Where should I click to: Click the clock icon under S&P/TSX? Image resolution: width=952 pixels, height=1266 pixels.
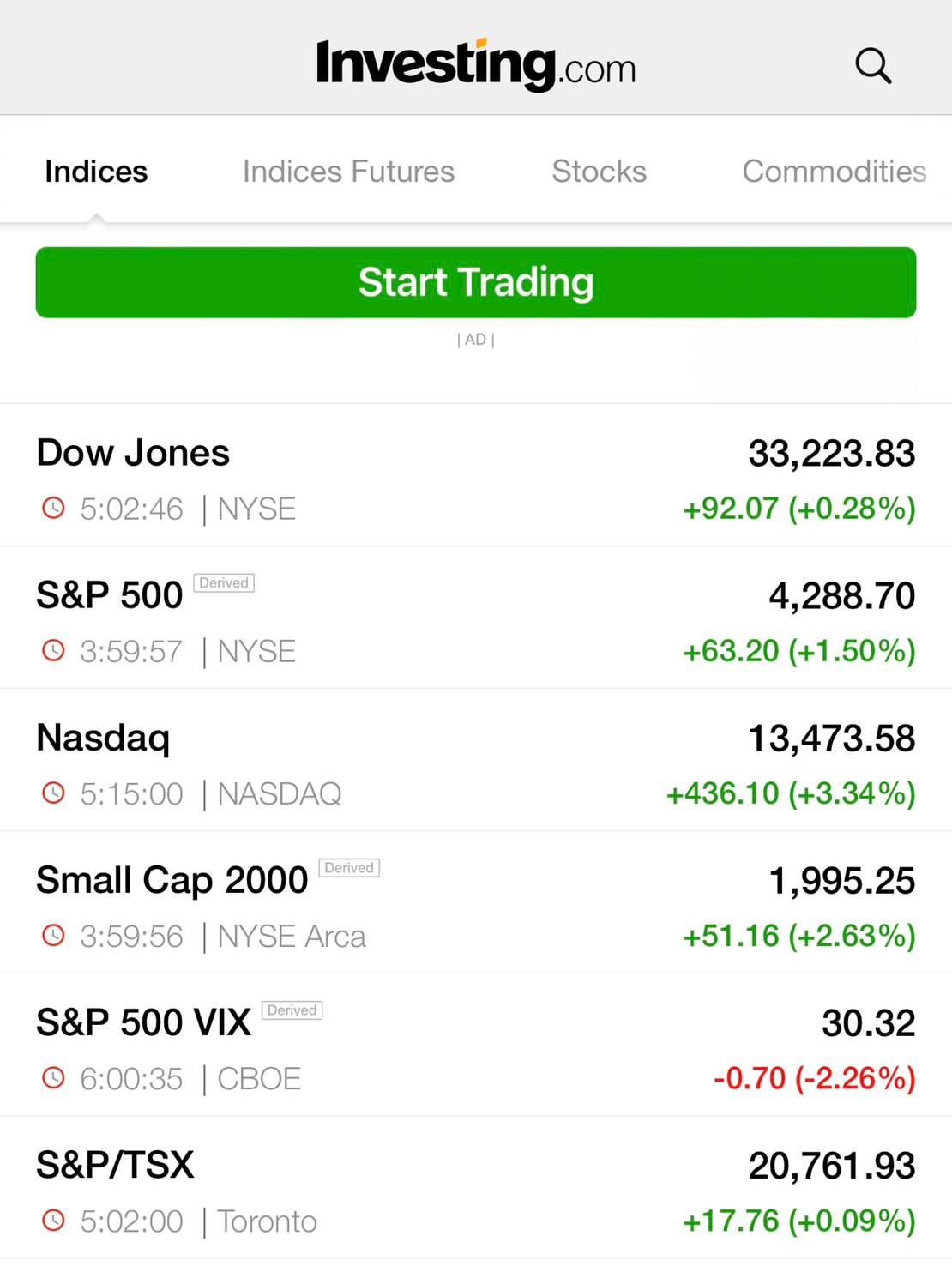click(x=53, y=1221)
